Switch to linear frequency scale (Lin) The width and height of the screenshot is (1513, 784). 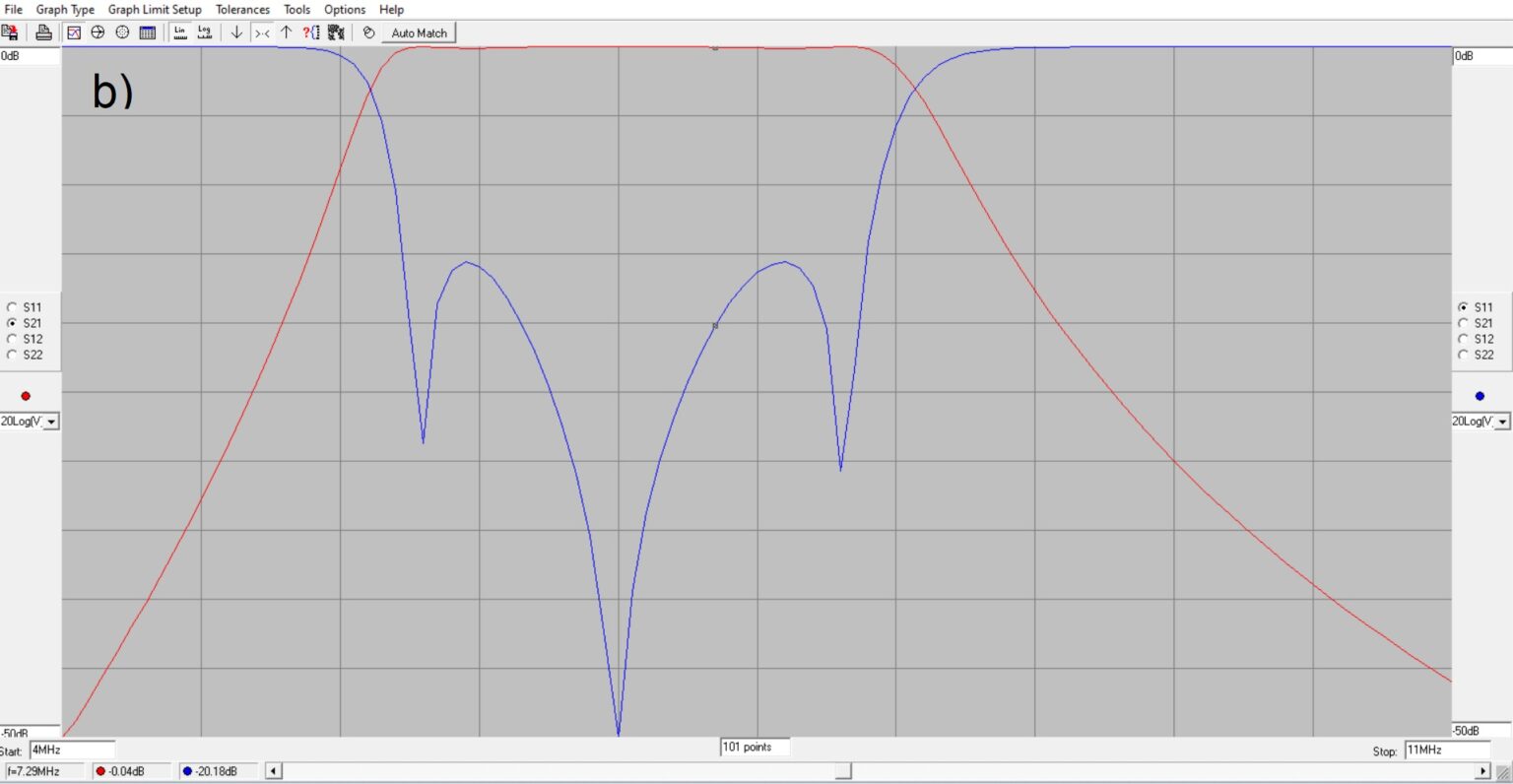point(180,33)
